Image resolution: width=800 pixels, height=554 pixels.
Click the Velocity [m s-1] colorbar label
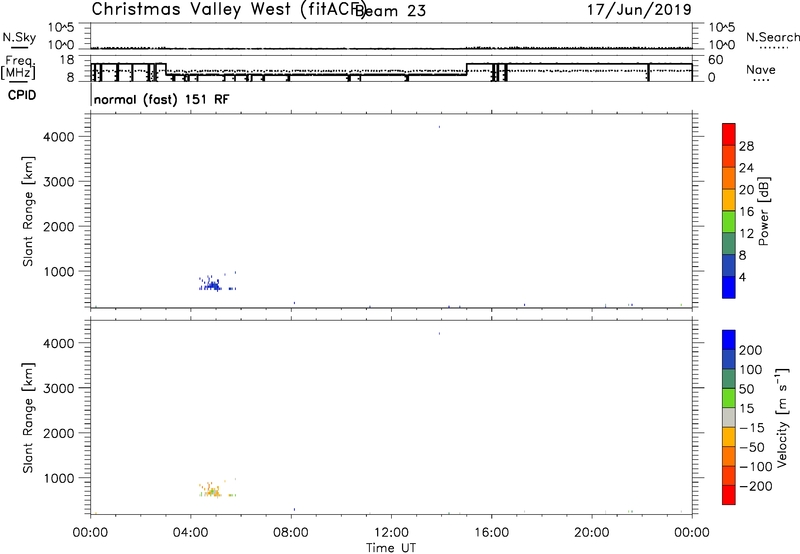point(782,417)
